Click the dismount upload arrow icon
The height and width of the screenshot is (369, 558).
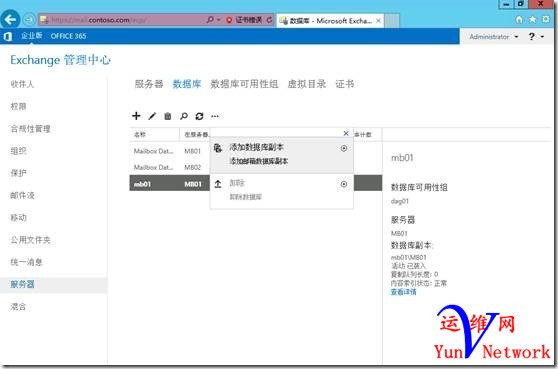click(218, 184)
